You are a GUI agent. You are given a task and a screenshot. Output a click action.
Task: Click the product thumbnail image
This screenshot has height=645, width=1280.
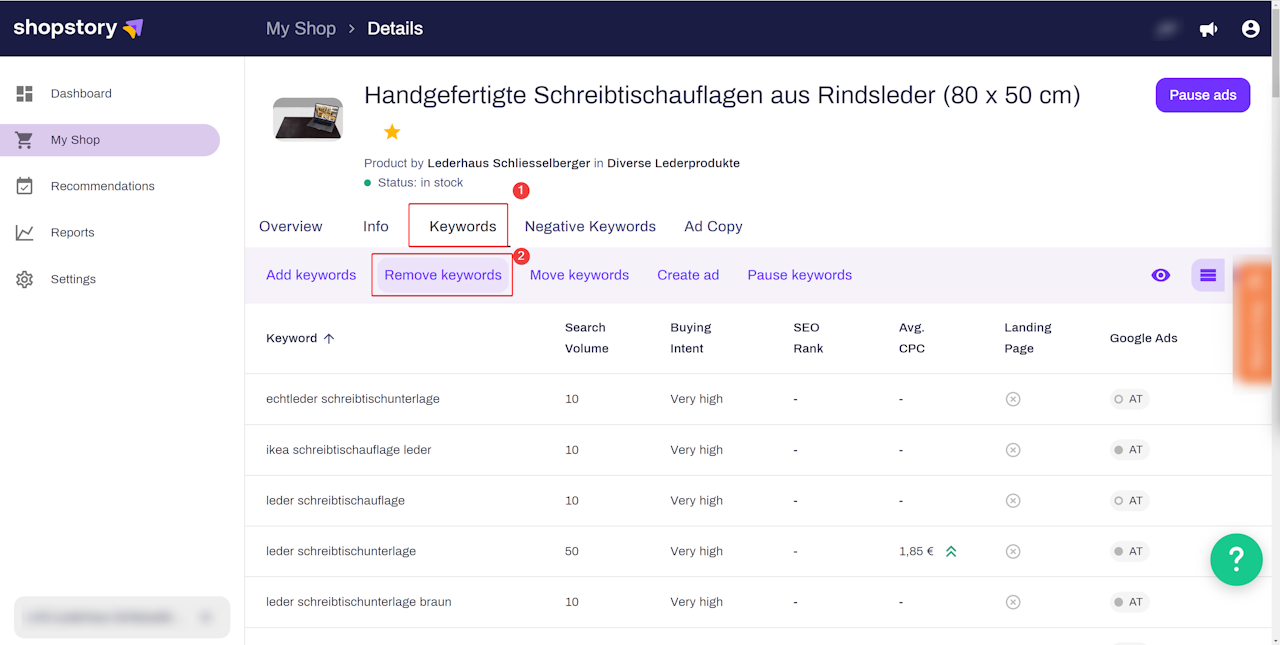pyautogui.click(x=308, y=118)
